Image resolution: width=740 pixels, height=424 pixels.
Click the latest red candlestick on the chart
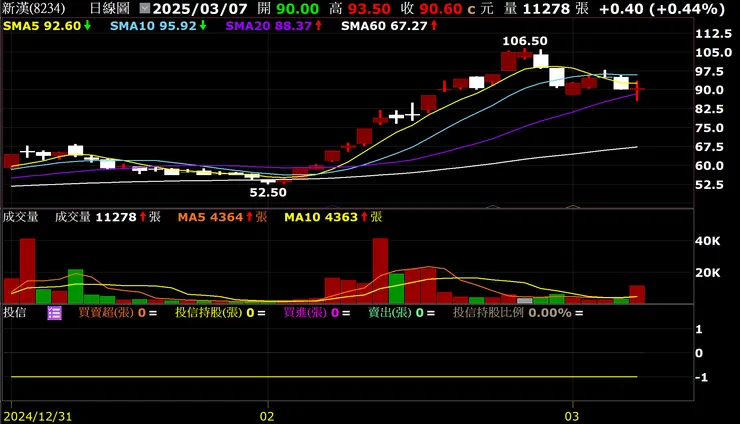point(637,90)
